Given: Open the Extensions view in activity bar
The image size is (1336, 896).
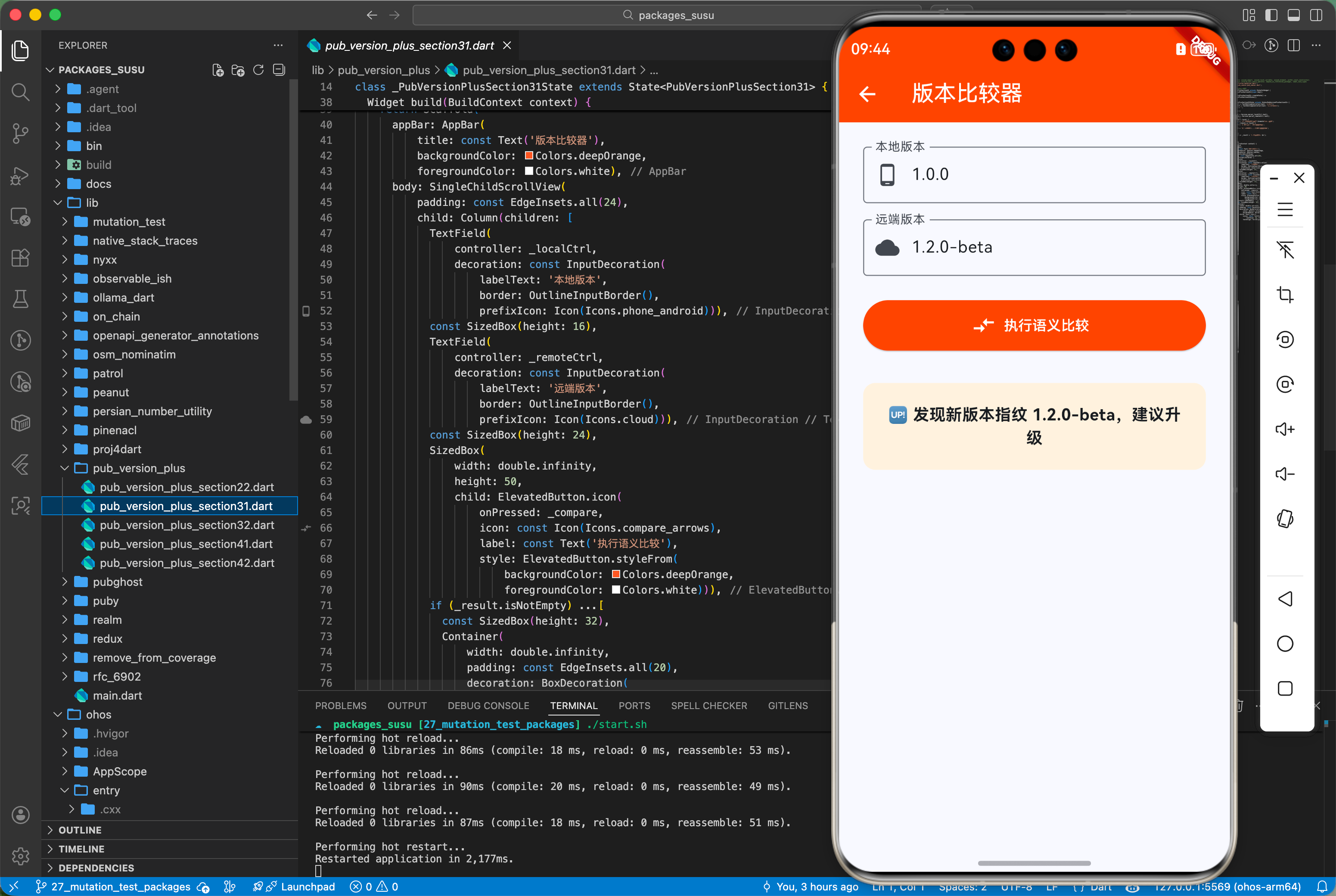Looking at the screenshot, I should (21, 258).
